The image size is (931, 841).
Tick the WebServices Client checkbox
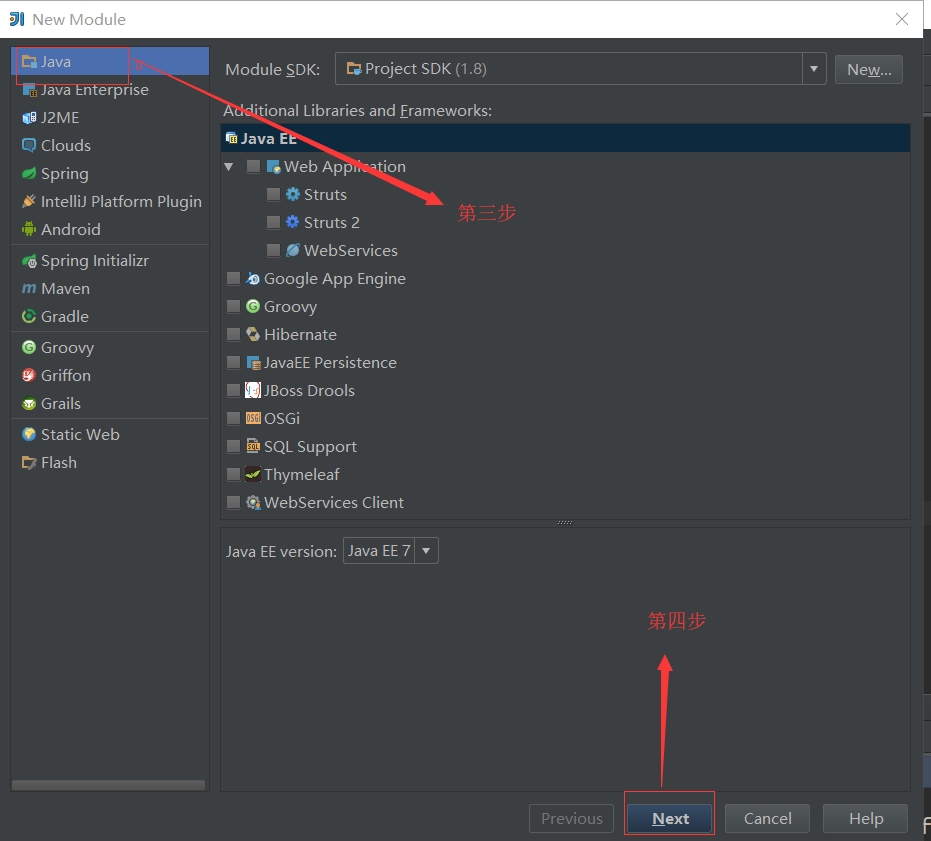point(233,502)
